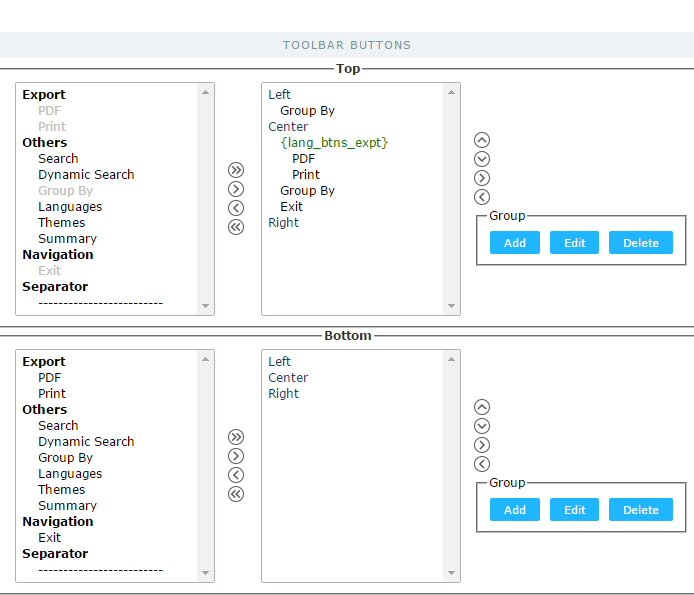Edit the group in the Bottom section
Screen dimensions: 694x595
point(574,510)
